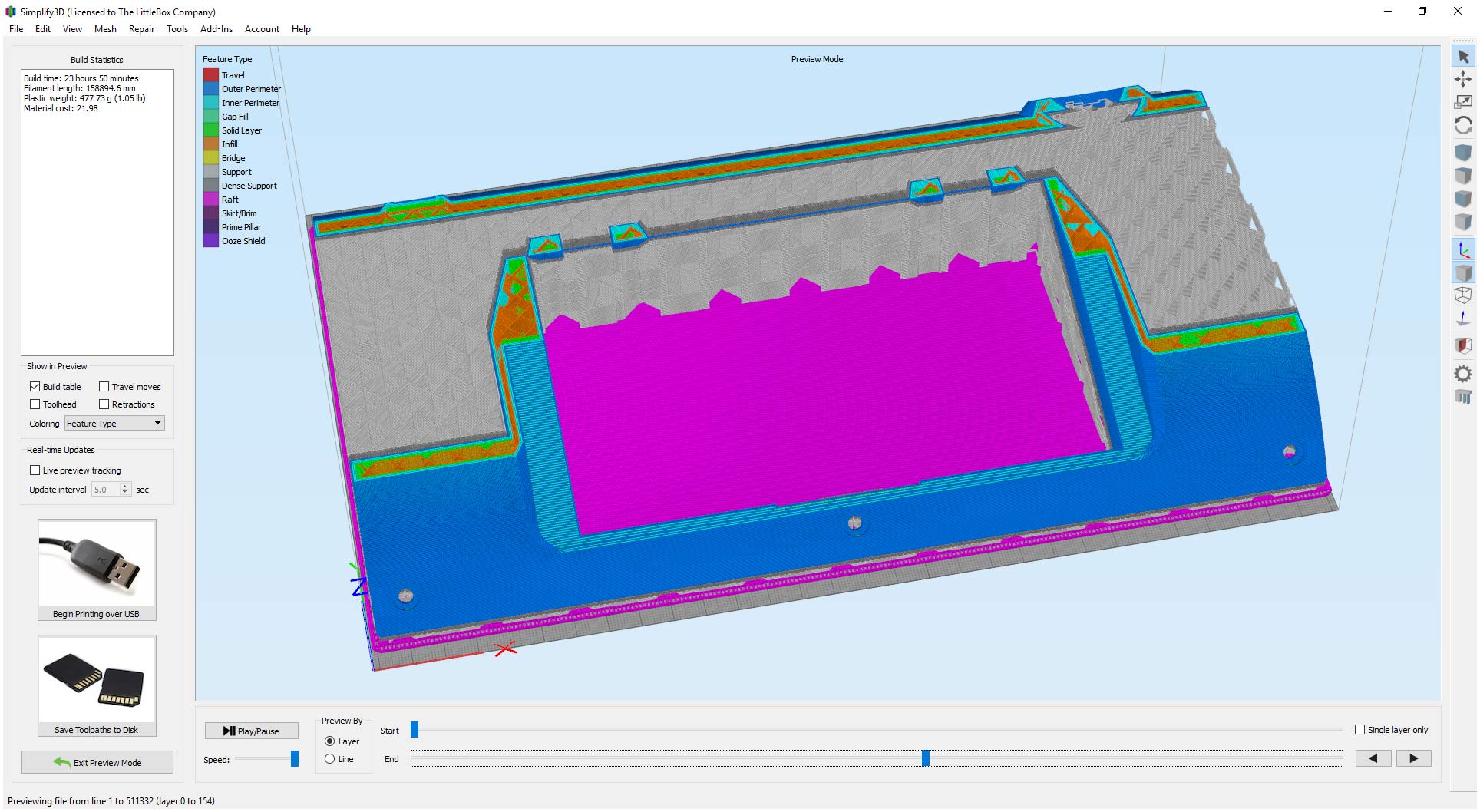This screenshot has height=812, width=1480.
Task: Select the Line preview radio button
Action: (x=329, y=759)
